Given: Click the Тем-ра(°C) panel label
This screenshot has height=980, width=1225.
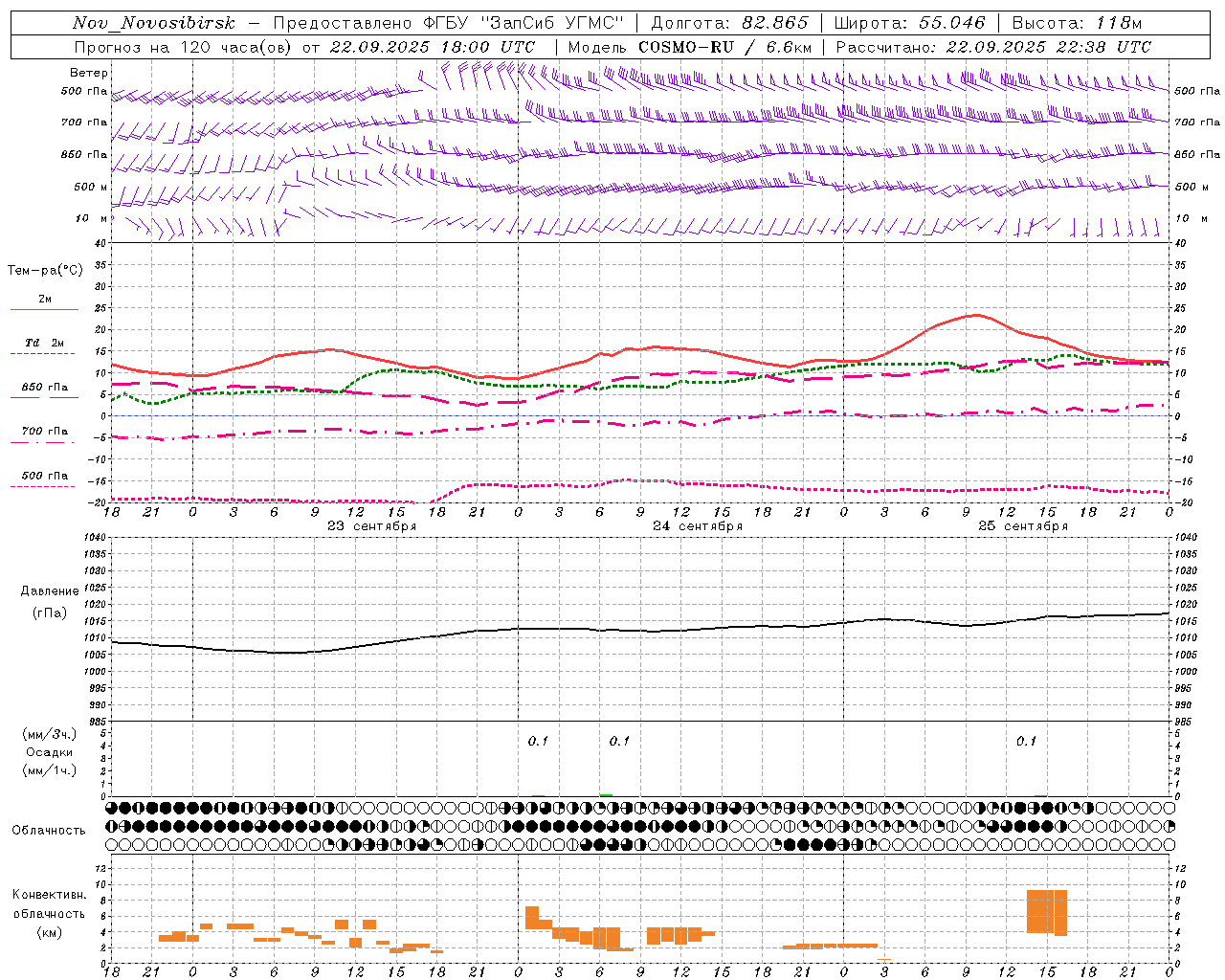Looking at the screenshot, I should pyautogui.click(x=45, y=271).
